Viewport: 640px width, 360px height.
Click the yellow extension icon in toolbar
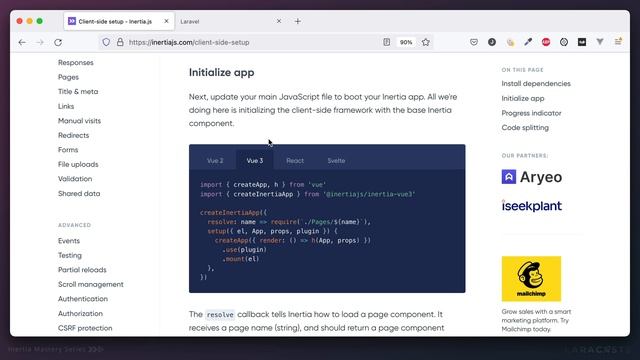tap(510, 42)
